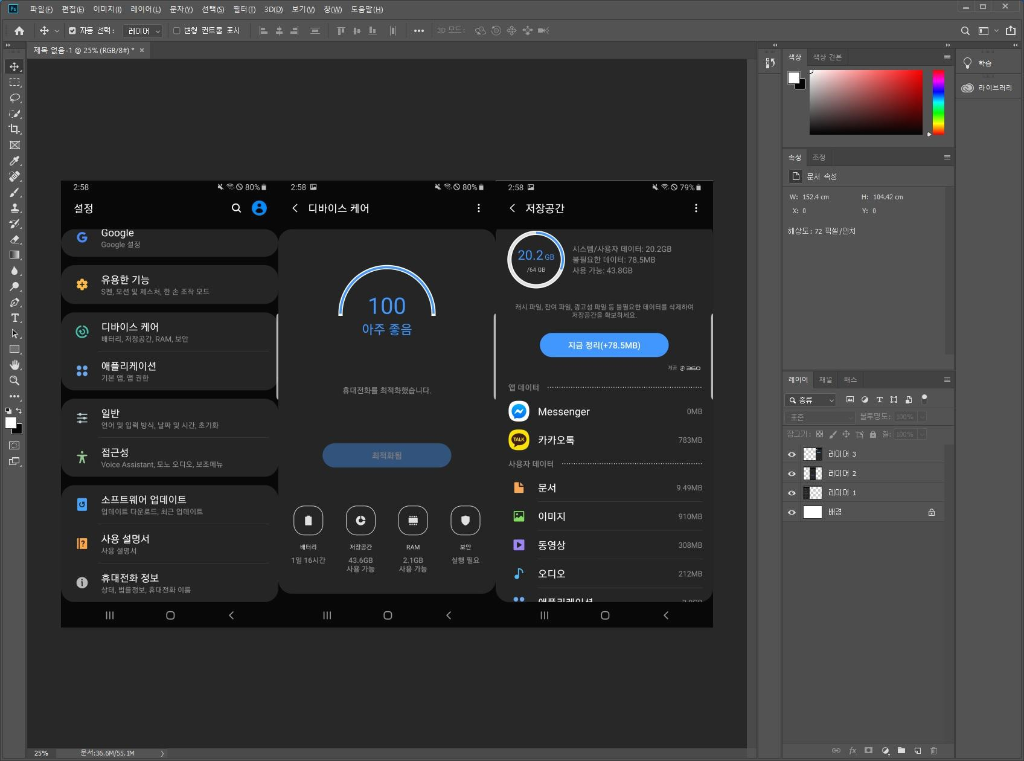Switch to the 채널 Channels tab
The width and height of the screenshot is (1024, 761).
point(825,380)
